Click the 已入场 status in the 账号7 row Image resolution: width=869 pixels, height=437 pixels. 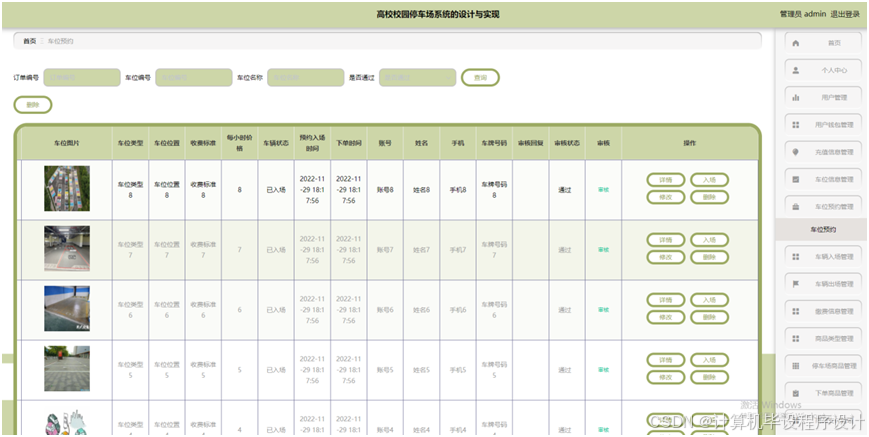tap(276, 250)
